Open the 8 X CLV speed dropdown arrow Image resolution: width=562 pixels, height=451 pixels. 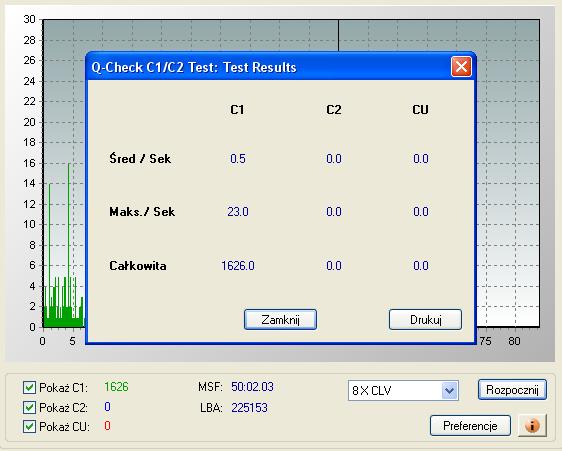tap(449, 390)
